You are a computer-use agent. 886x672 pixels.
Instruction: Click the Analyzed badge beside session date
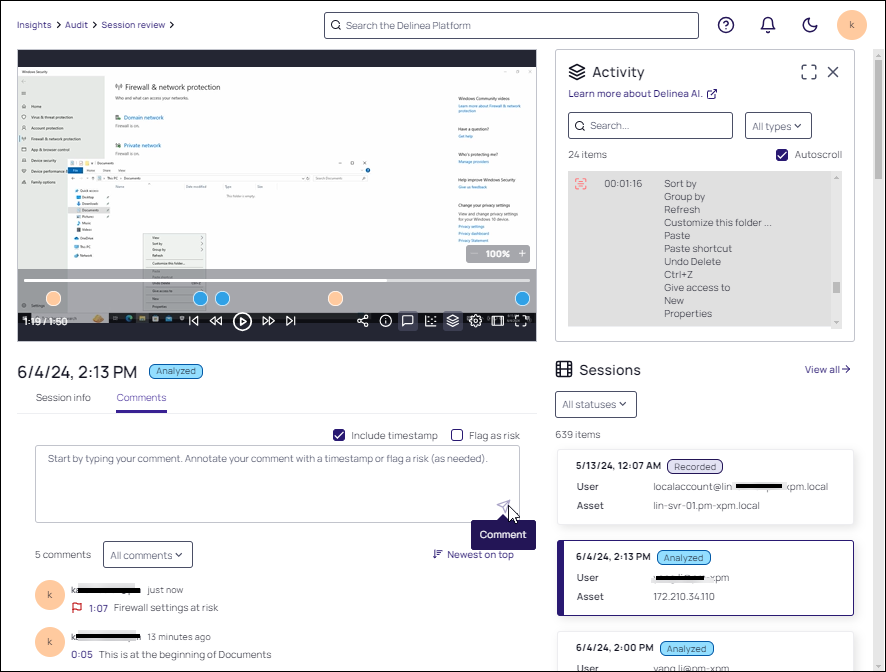(x=176, y=371)
